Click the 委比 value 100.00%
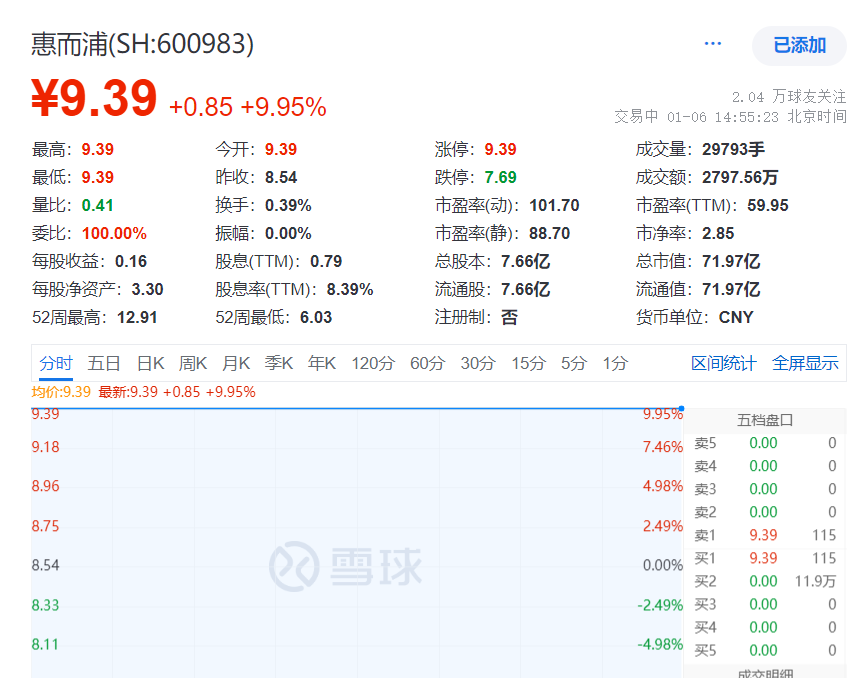The width and height of the screenshot is (859, 678). [x=114, y=233]
